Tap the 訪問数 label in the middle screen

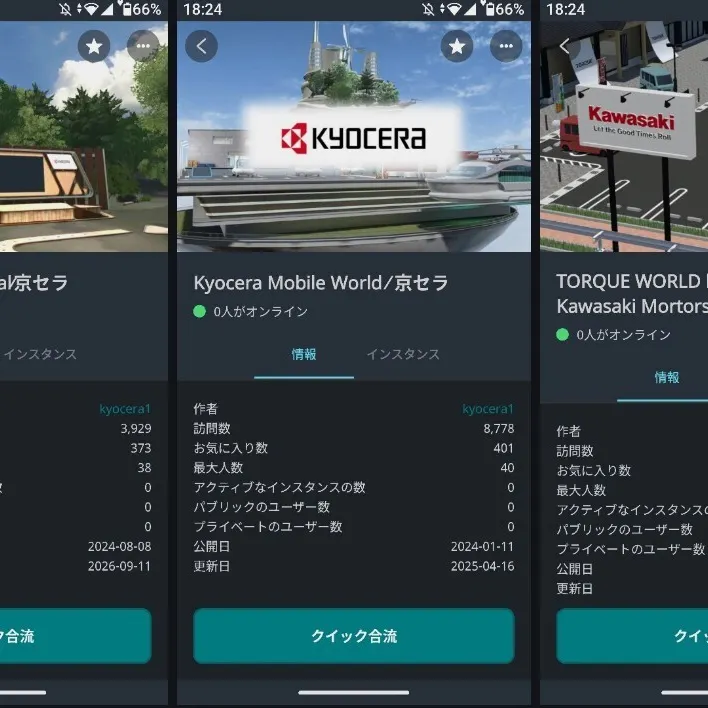(x=212, y=429)
